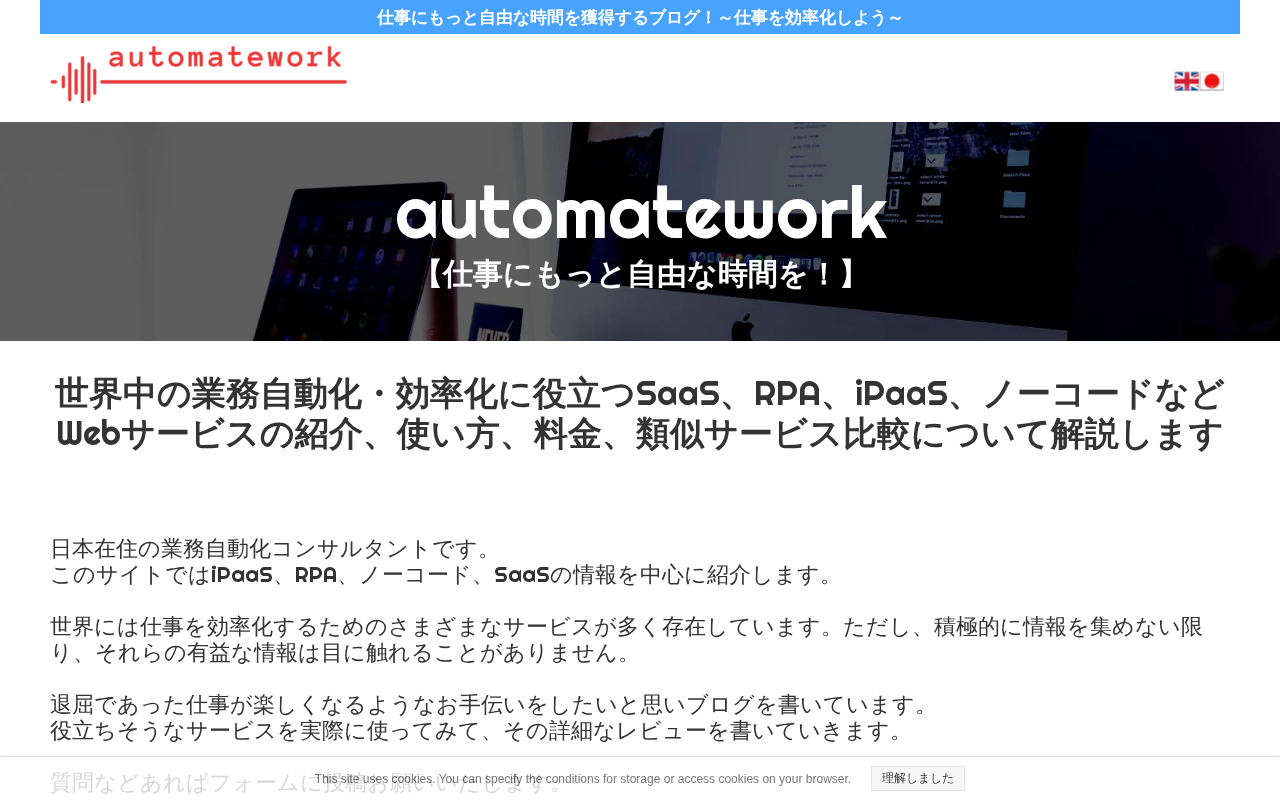Viewport: 1280px width, 800px height.
Task: Switch language to English via UK flag
Action: coord(1186,81)
